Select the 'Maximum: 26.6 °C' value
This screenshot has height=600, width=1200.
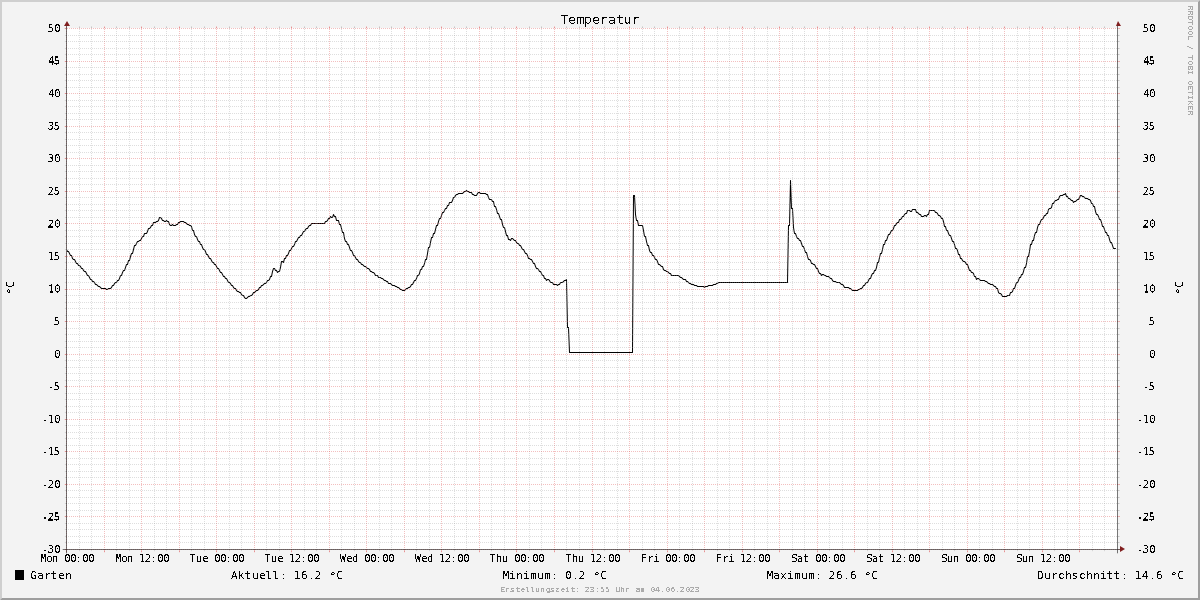click(822, 575)
